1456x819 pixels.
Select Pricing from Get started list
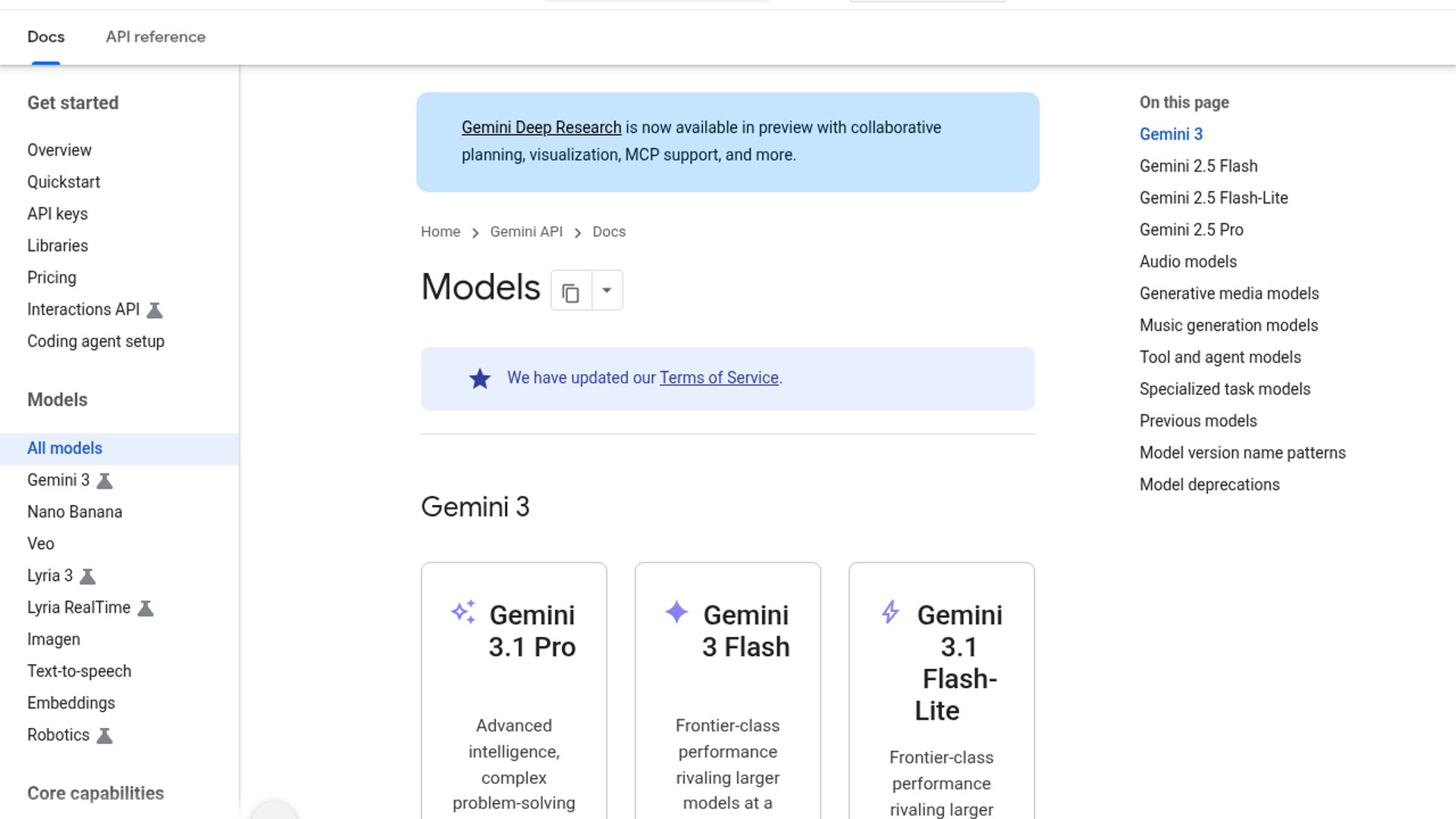coord(52,278)
